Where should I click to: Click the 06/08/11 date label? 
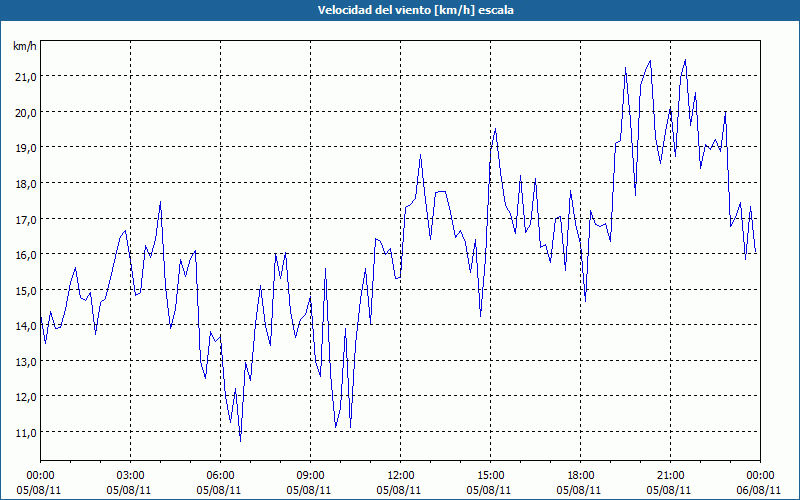[759, 490]
